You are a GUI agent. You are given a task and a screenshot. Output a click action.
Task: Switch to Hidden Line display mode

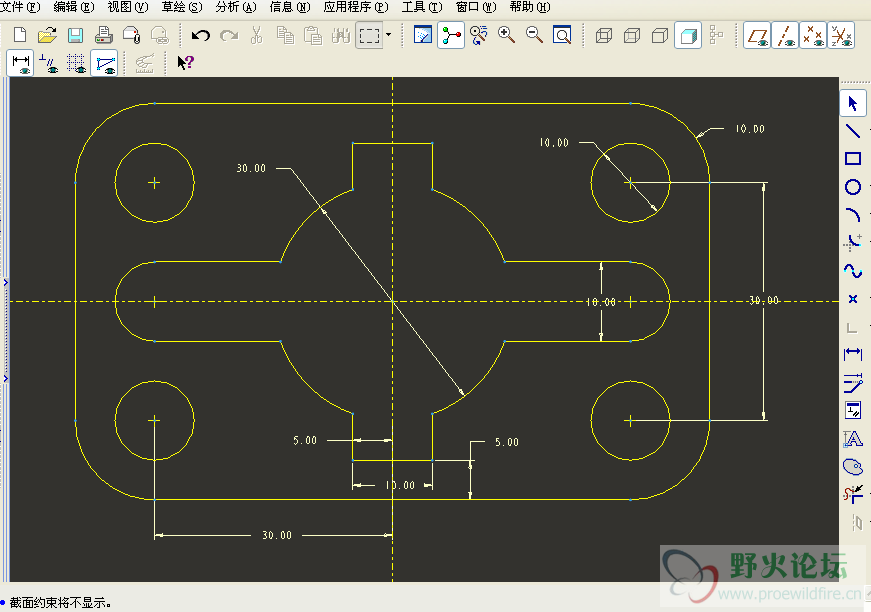pos(632,36)
